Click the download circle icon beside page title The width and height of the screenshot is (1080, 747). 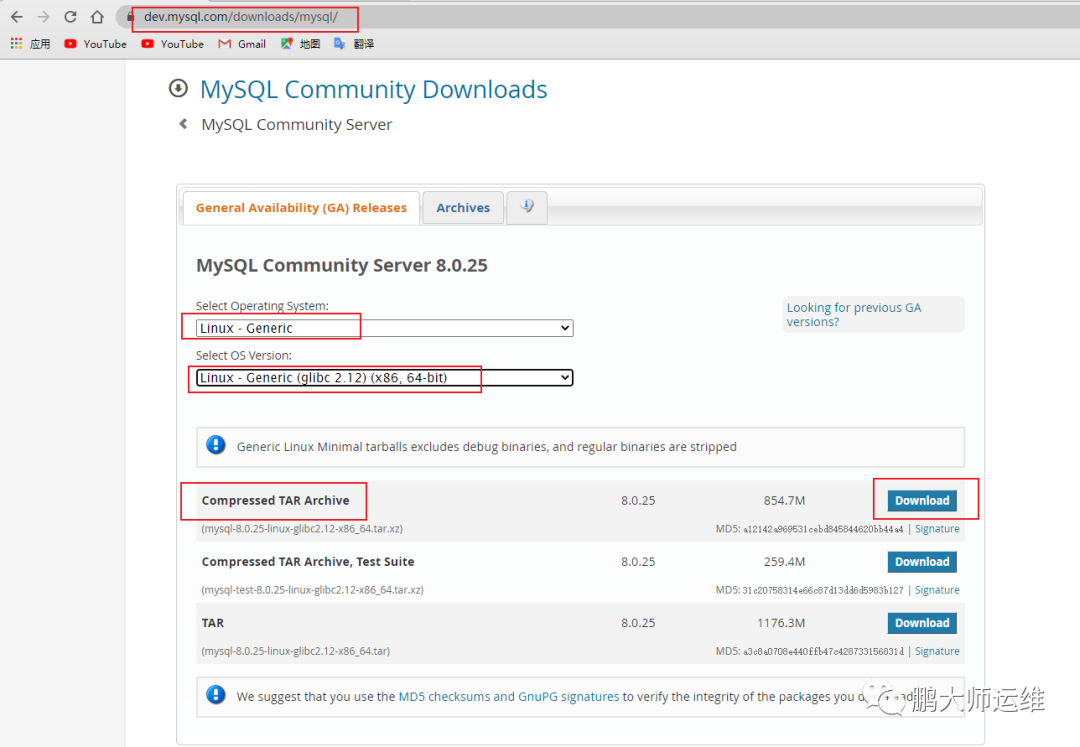point(178,88)
